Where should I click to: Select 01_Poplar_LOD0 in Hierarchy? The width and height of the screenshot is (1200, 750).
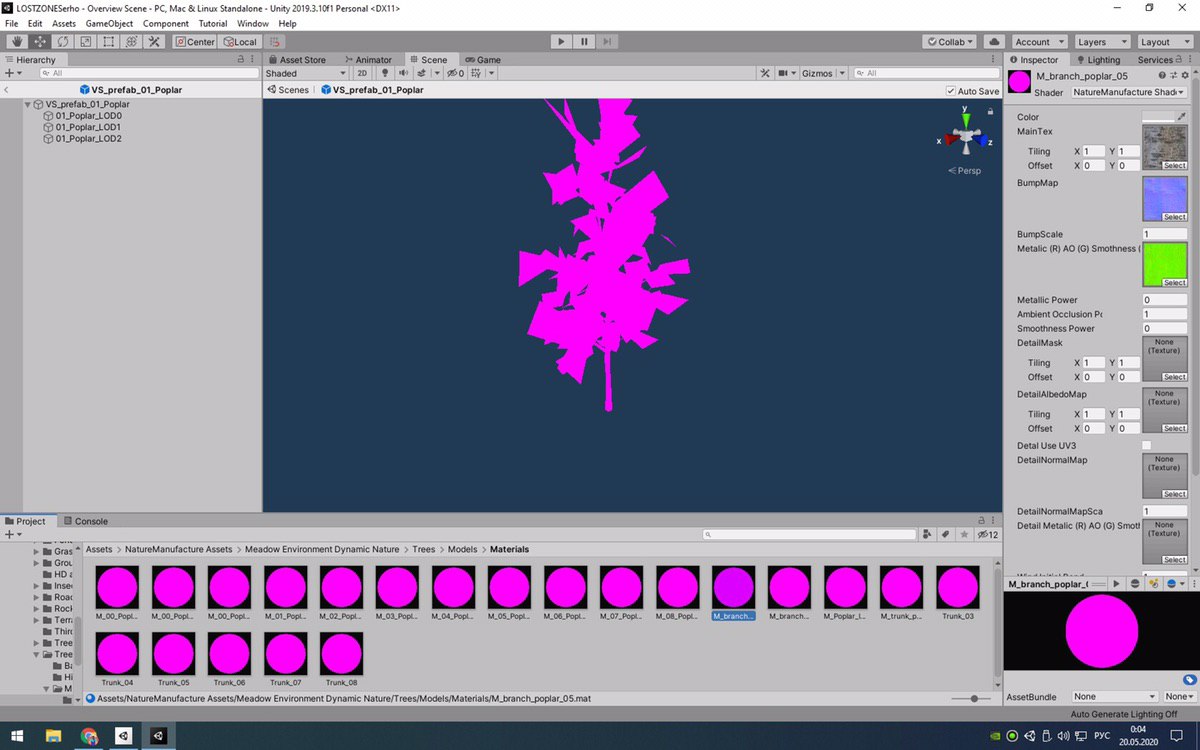pos(88,116)
